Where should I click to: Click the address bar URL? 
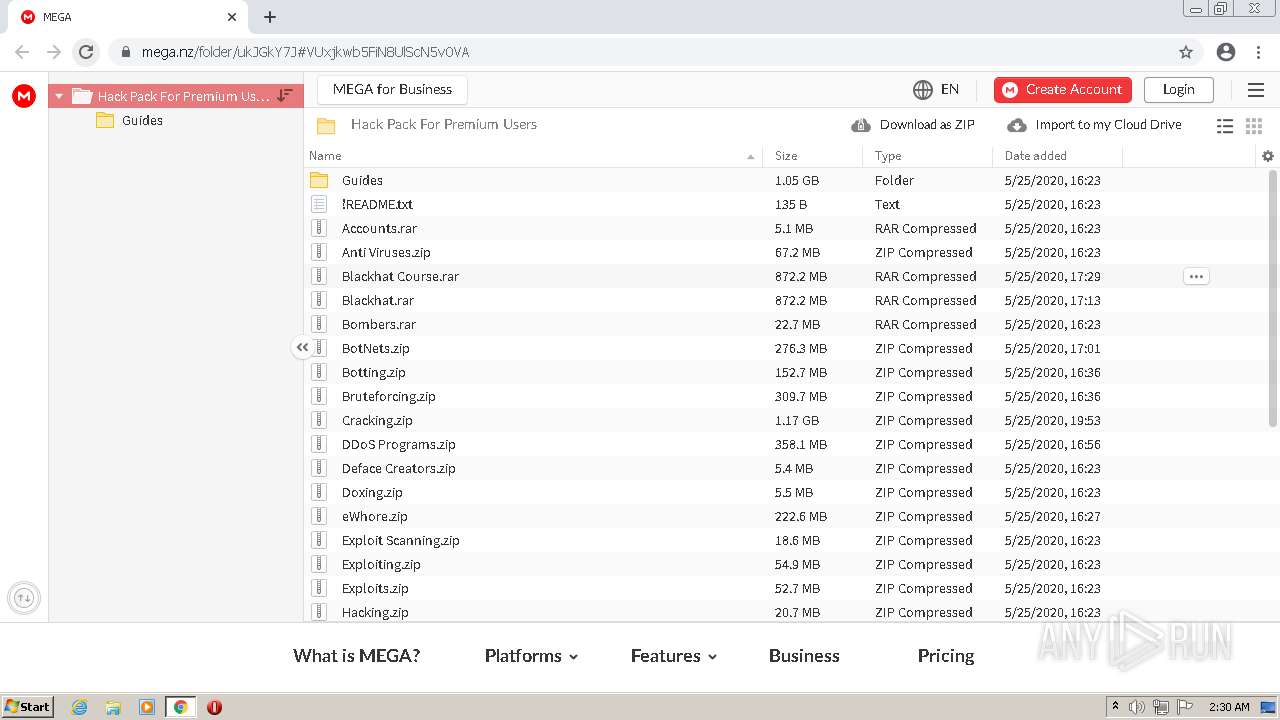pos(305,52)
